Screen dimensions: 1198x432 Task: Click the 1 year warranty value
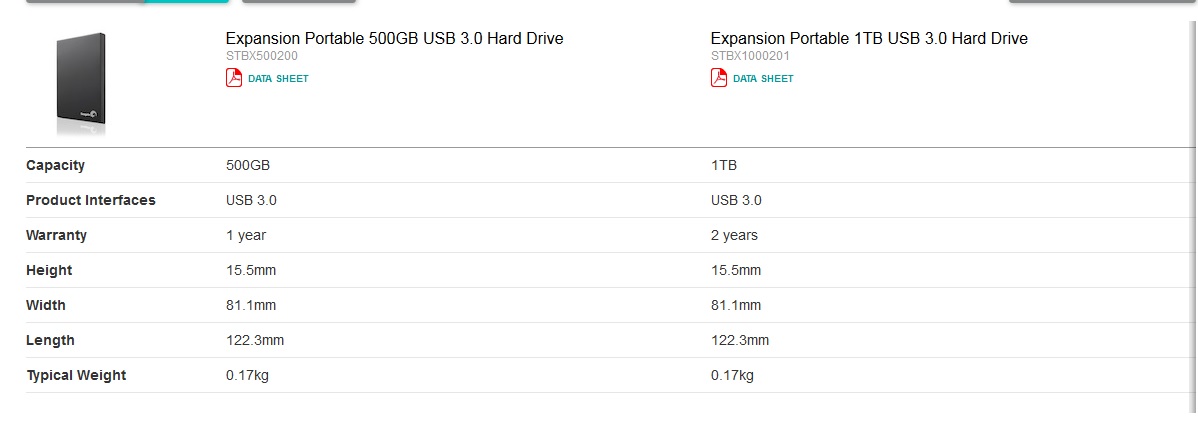pyautogui.click(x=246, y=235)
